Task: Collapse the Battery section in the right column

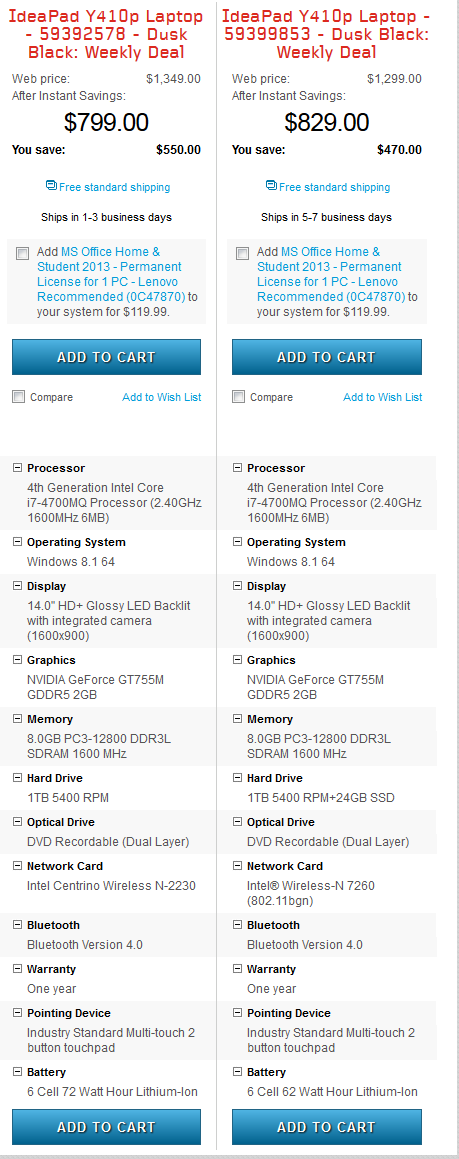Action: [237, 1071]
